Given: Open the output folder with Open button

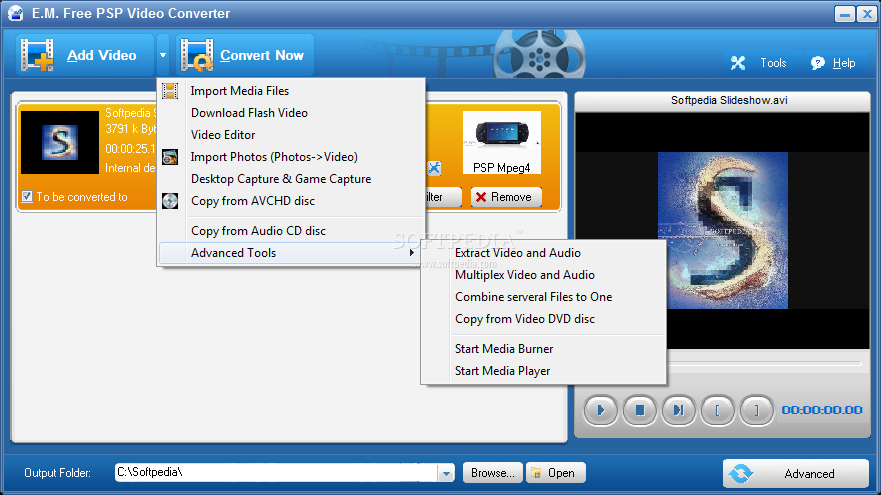Looking at the screenshot, I should pos(556,473).
